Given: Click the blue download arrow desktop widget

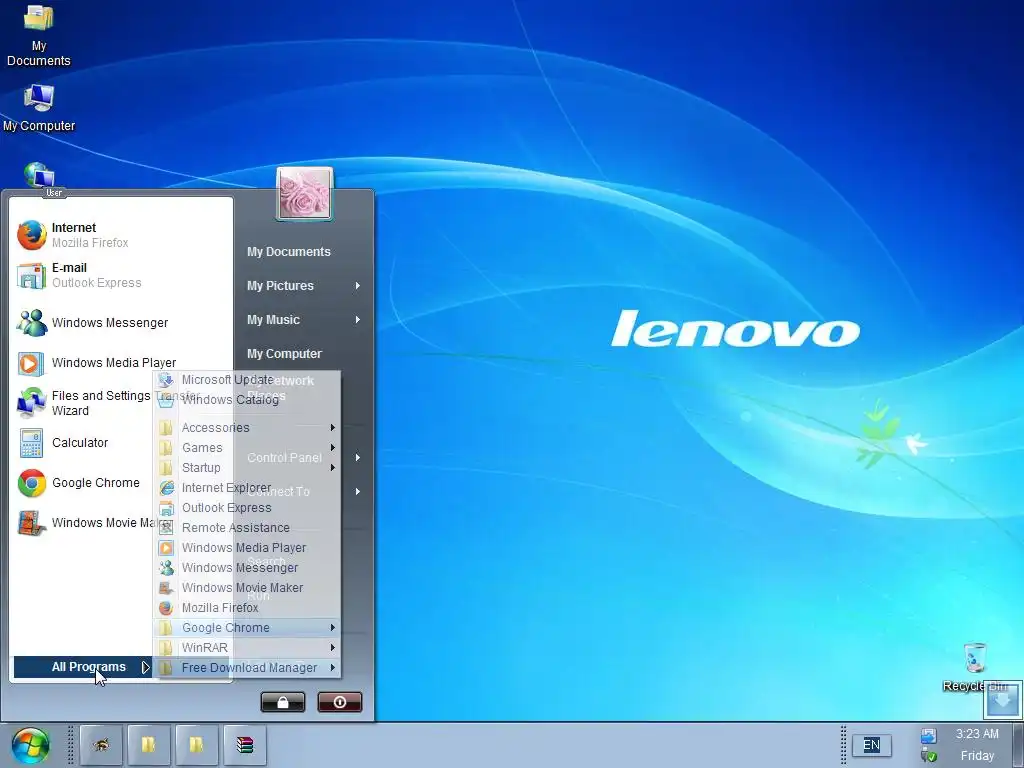Looking at the screenshot, I should [1002, 699].
